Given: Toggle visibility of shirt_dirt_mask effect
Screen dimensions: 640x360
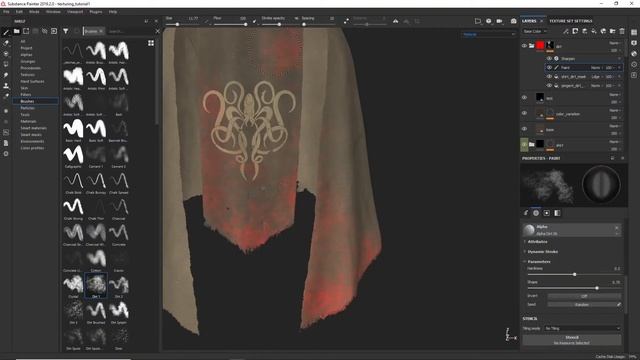Looking at the screenshot, I should [x=549, y=76].
